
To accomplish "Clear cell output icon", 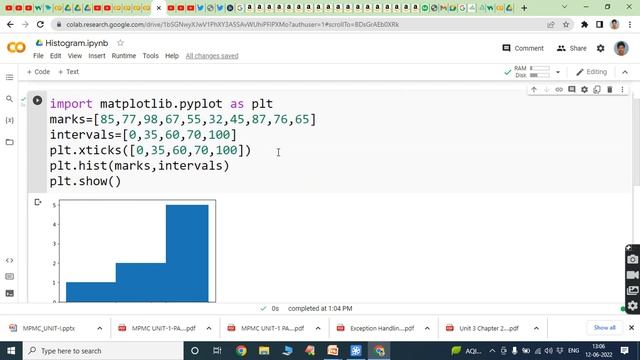I will (38, 202).
